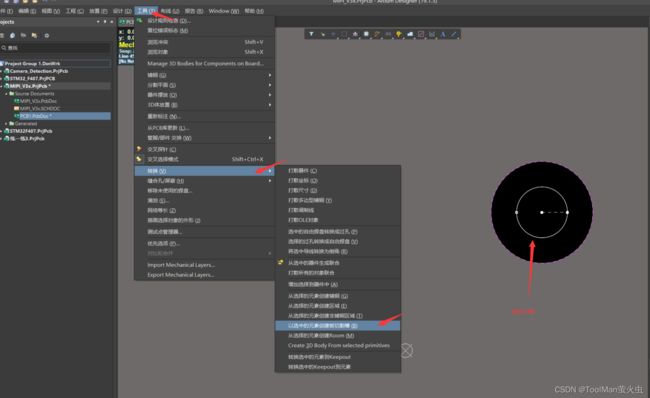Open the Place (P) menu in the menu bar
Viewport: 650px width, 398px height.
(98, 11)
